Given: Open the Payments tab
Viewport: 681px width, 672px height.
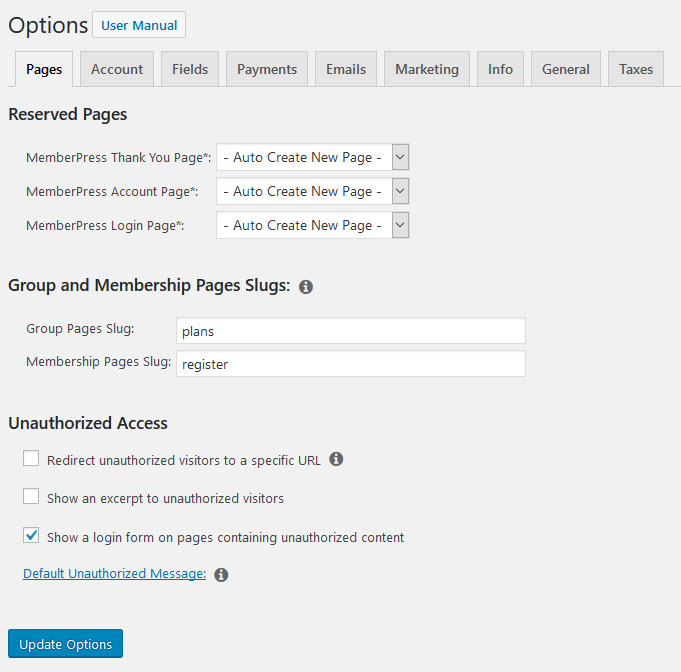Looking at the screenshot, I should coord(267,69).
